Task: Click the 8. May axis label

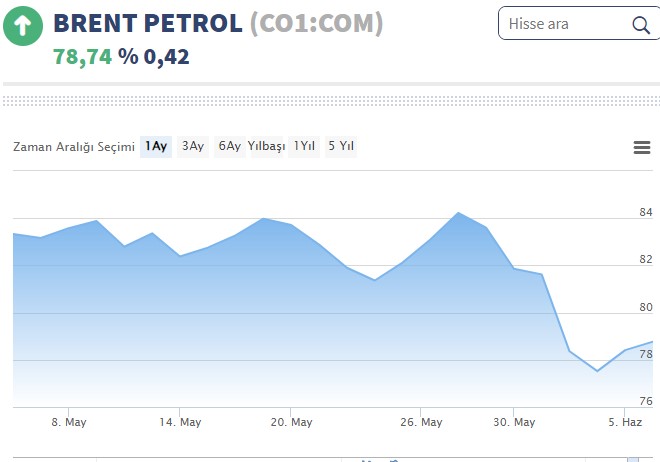Action: [x=69, y=422]
